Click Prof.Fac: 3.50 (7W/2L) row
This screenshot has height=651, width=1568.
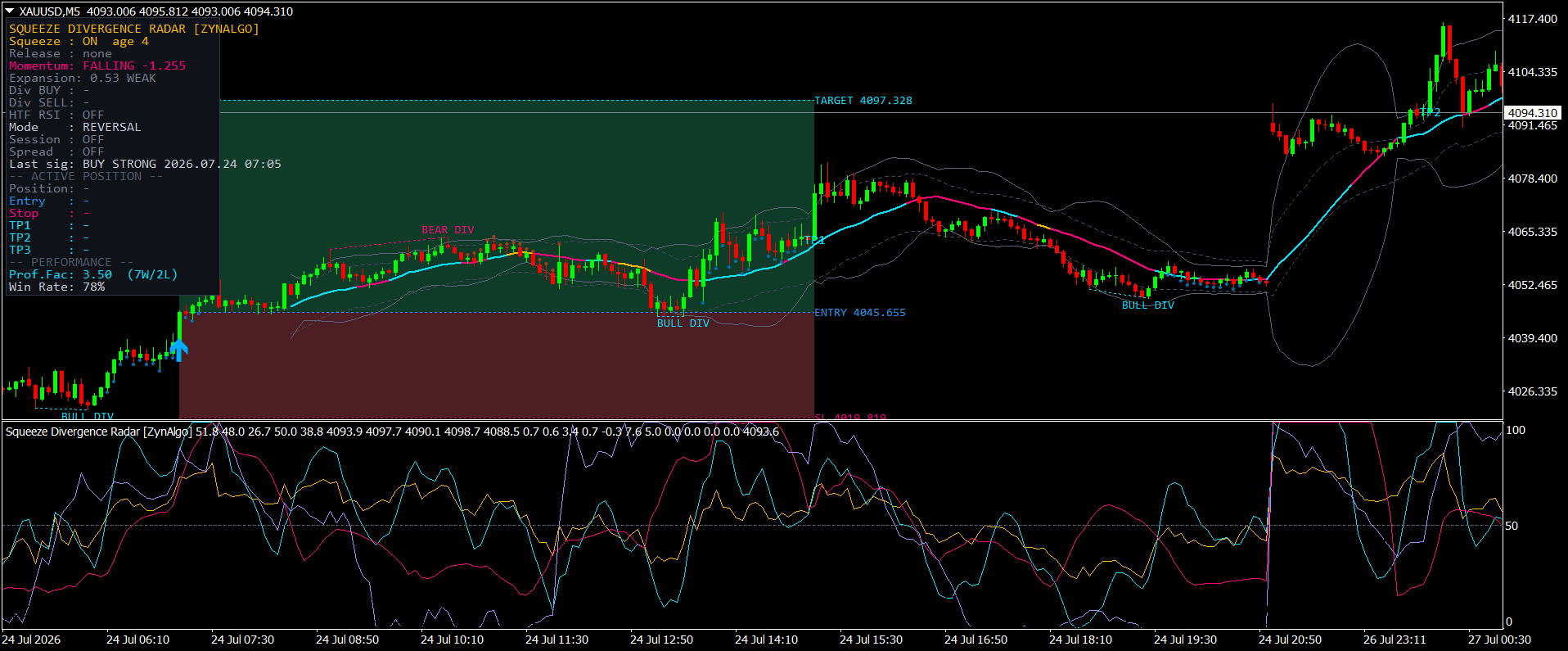[93, 274]
